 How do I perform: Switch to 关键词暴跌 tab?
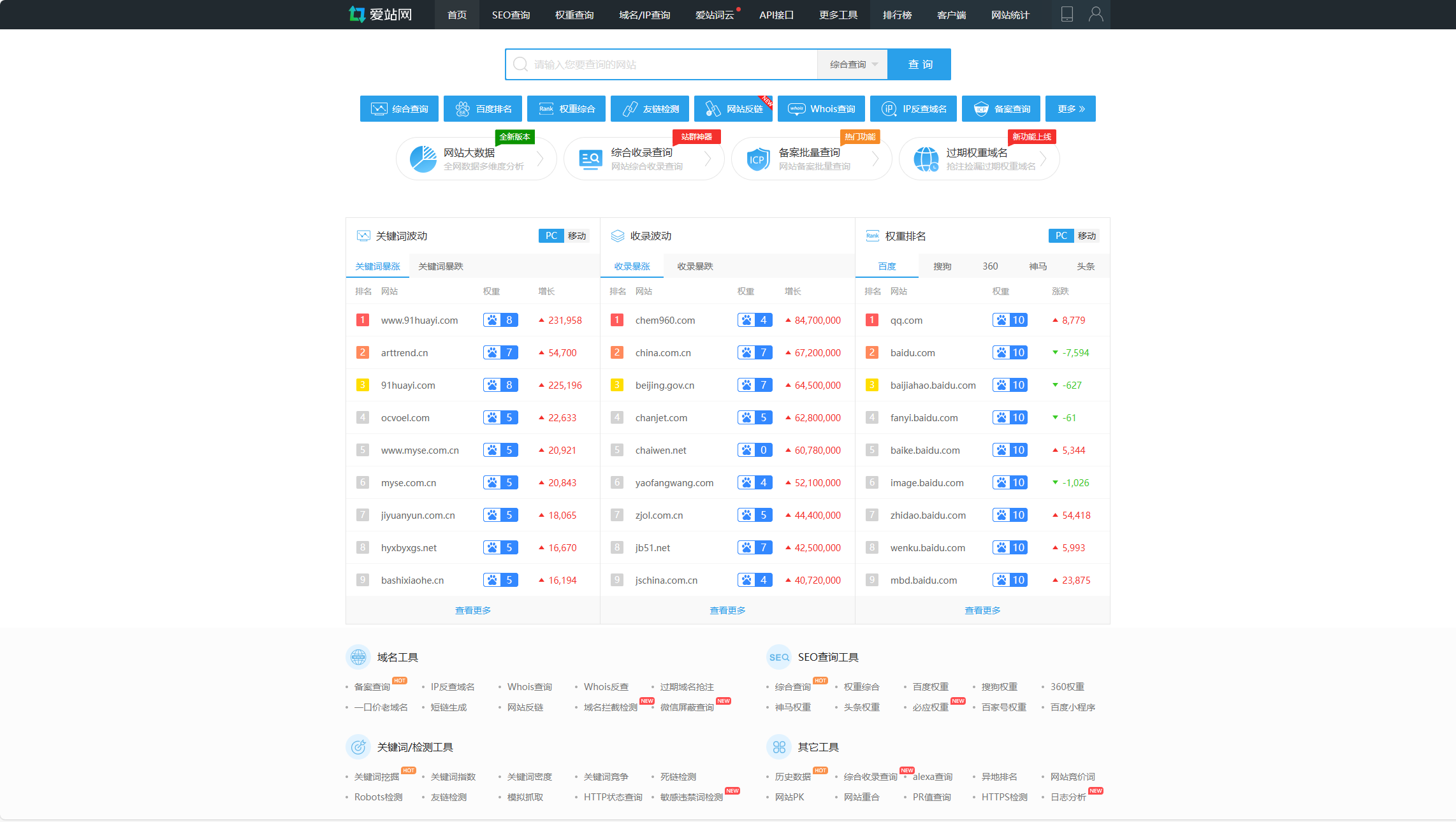440,266
